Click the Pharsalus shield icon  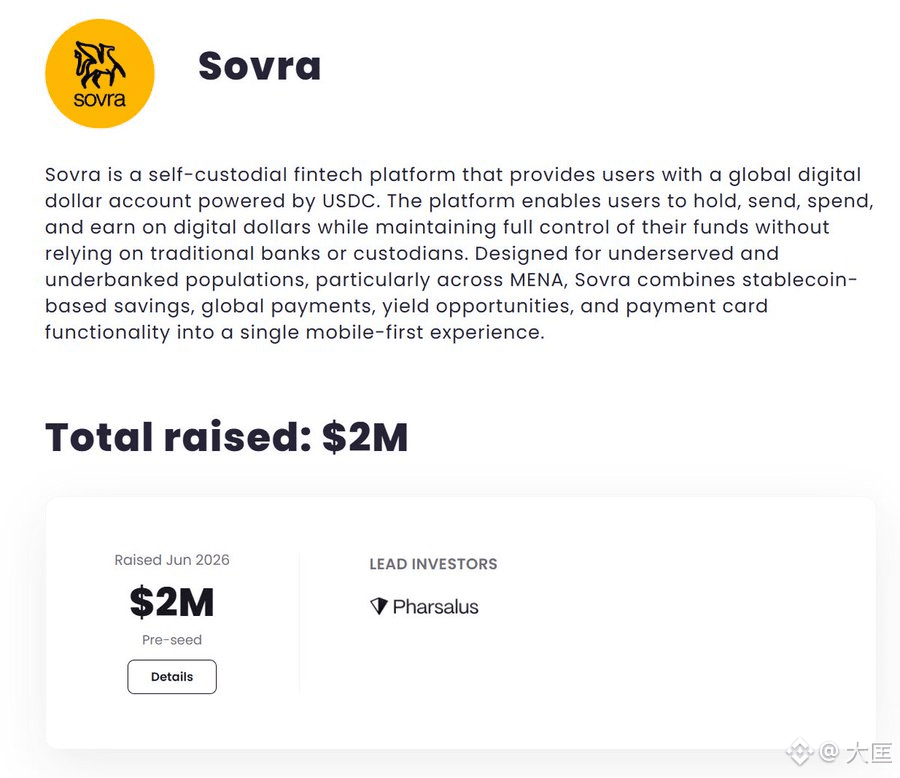pyautogui.click(x=379, y=606)
